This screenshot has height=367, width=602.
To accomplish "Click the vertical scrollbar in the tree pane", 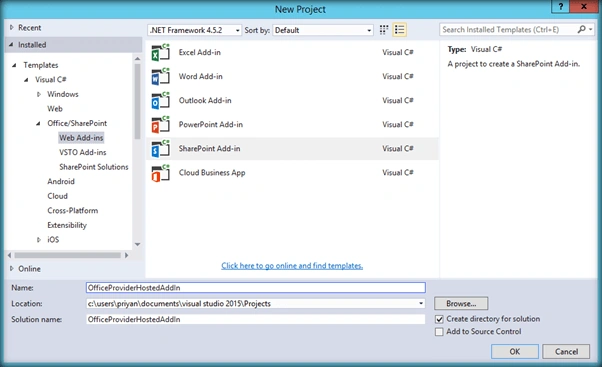I will [x=137, y=102].
